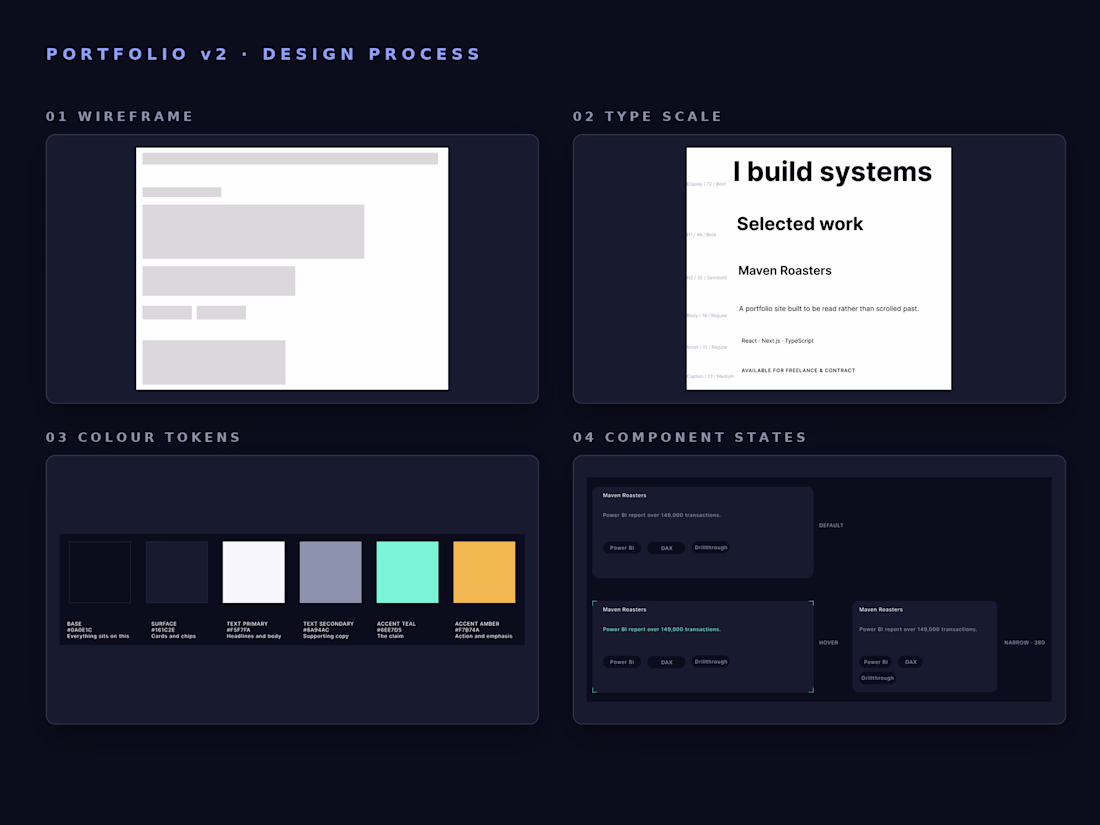
Task: Click the '02 TYPE SCALE' section heading
Action: [x=648, y=116]
